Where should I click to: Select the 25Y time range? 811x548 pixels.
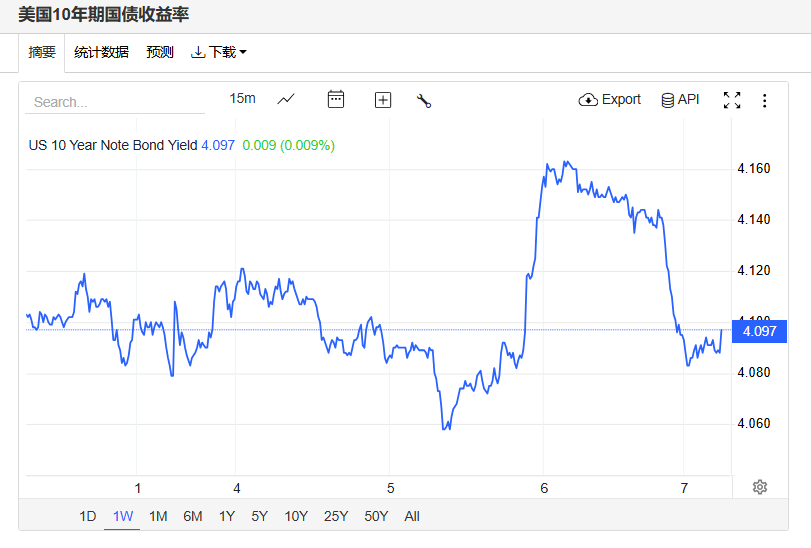point(336,516)
